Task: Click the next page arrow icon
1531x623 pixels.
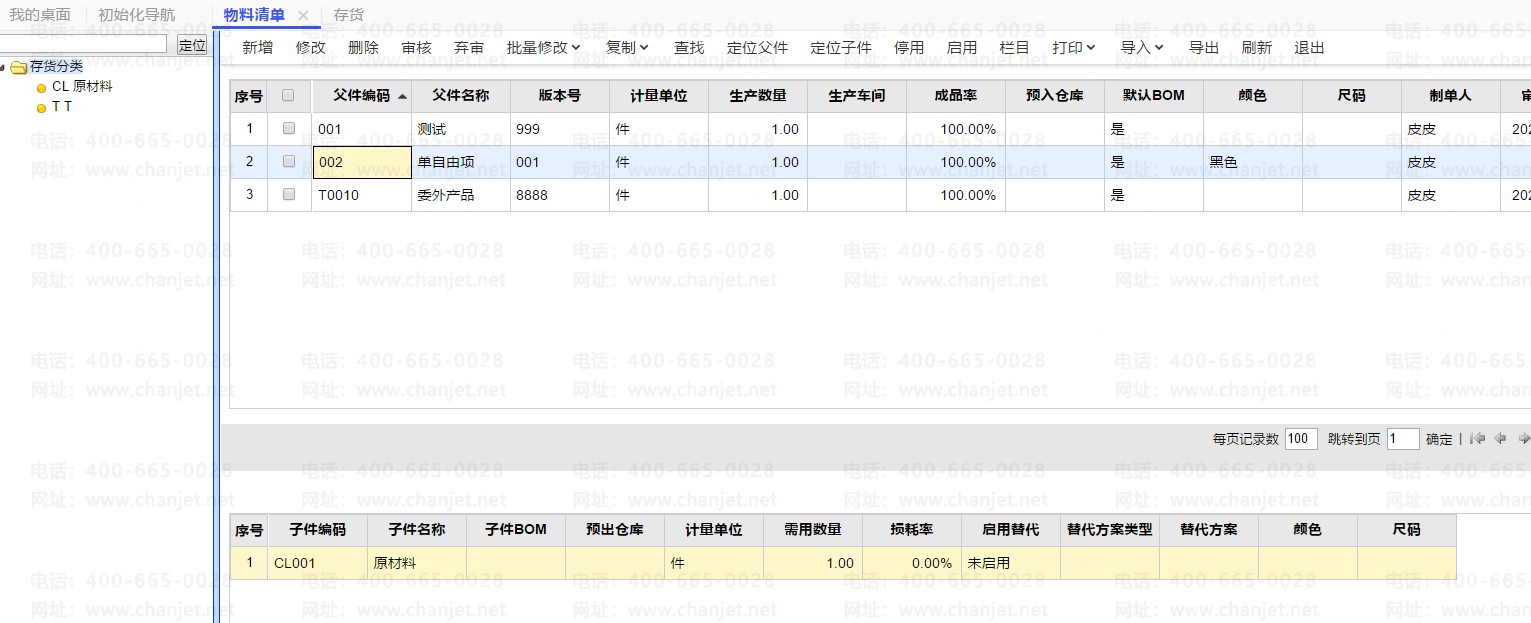Action: tap(1524, 438)
